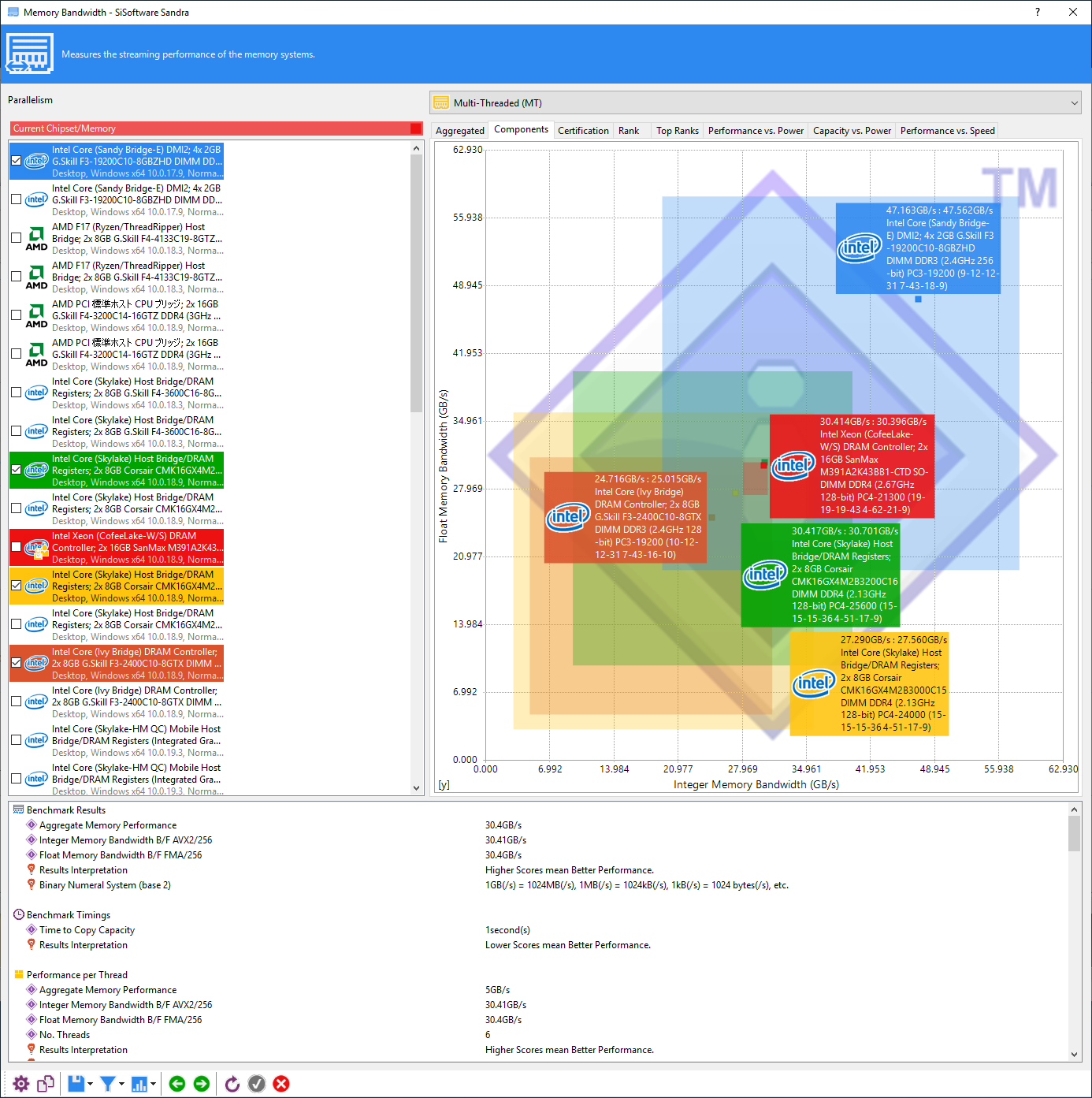Switch to the Rank tab
1092x1098 pixels.
pos(629,131)
